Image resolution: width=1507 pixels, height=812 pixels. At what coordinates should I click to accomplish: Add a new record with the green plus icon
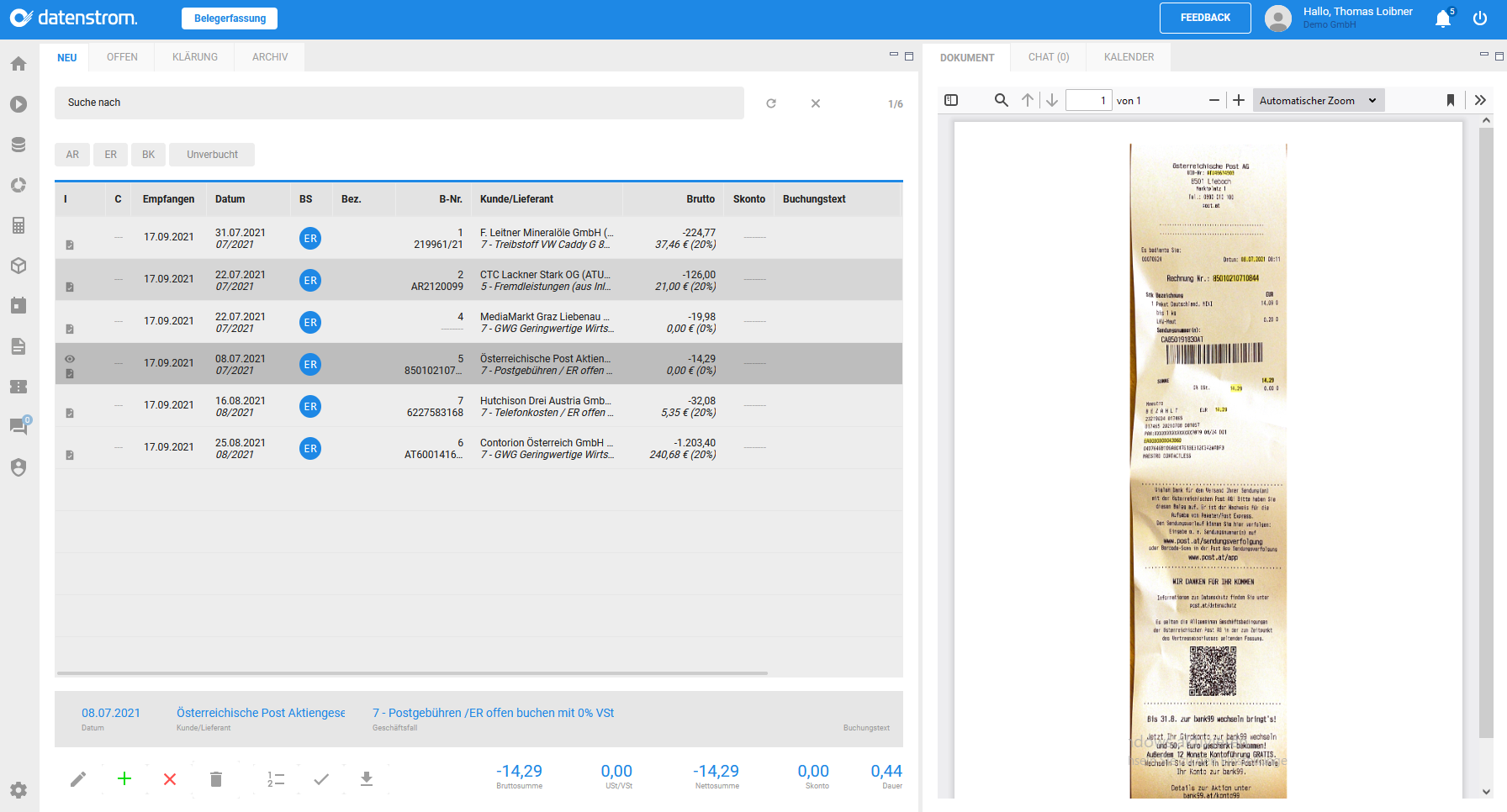(x=124, y=779)
